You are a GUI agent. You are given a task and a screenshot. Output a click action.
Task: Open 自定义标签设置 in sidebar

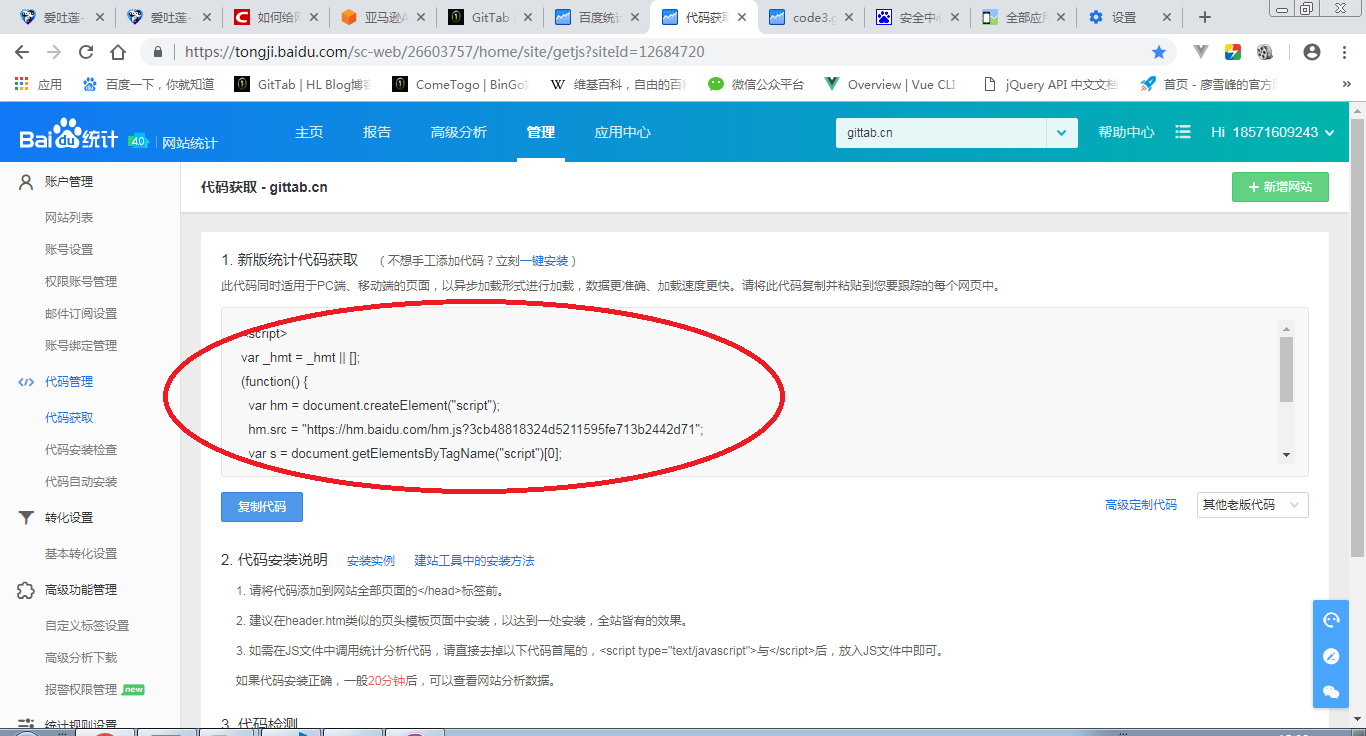(87, 625)
